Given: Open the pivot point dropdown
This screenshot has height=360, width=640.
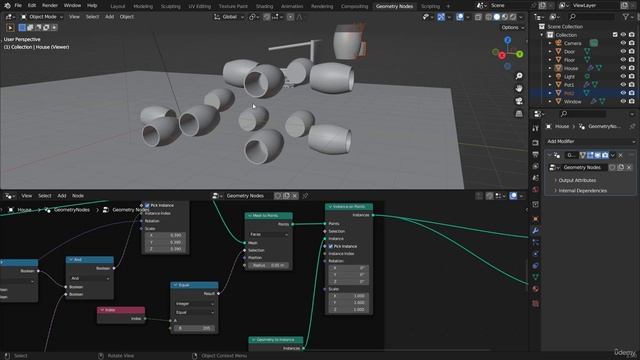Looking at the screenshot, I should (254, 17).
